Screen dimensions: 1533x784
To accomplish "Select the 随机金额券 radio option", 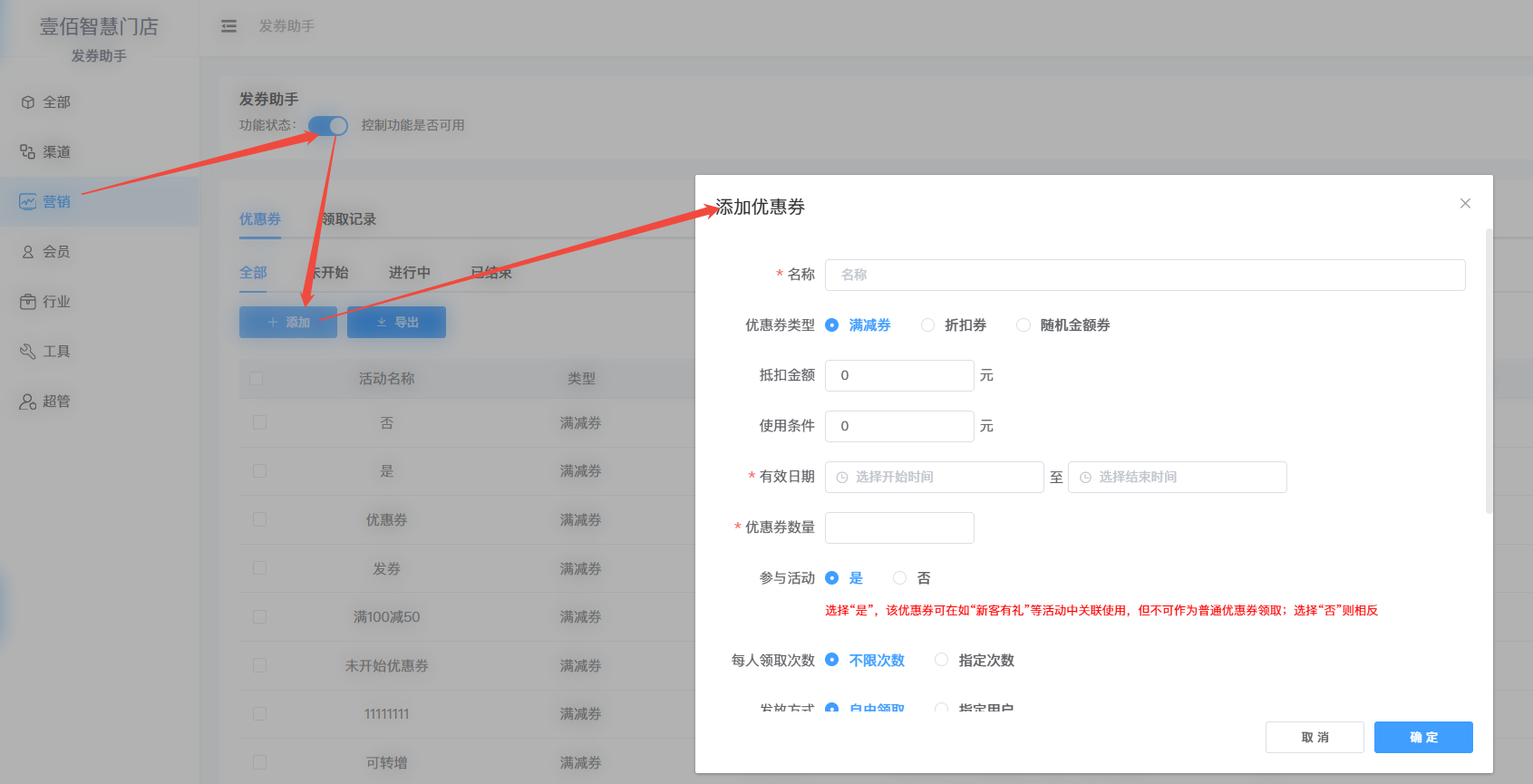I will [1024, 325].
